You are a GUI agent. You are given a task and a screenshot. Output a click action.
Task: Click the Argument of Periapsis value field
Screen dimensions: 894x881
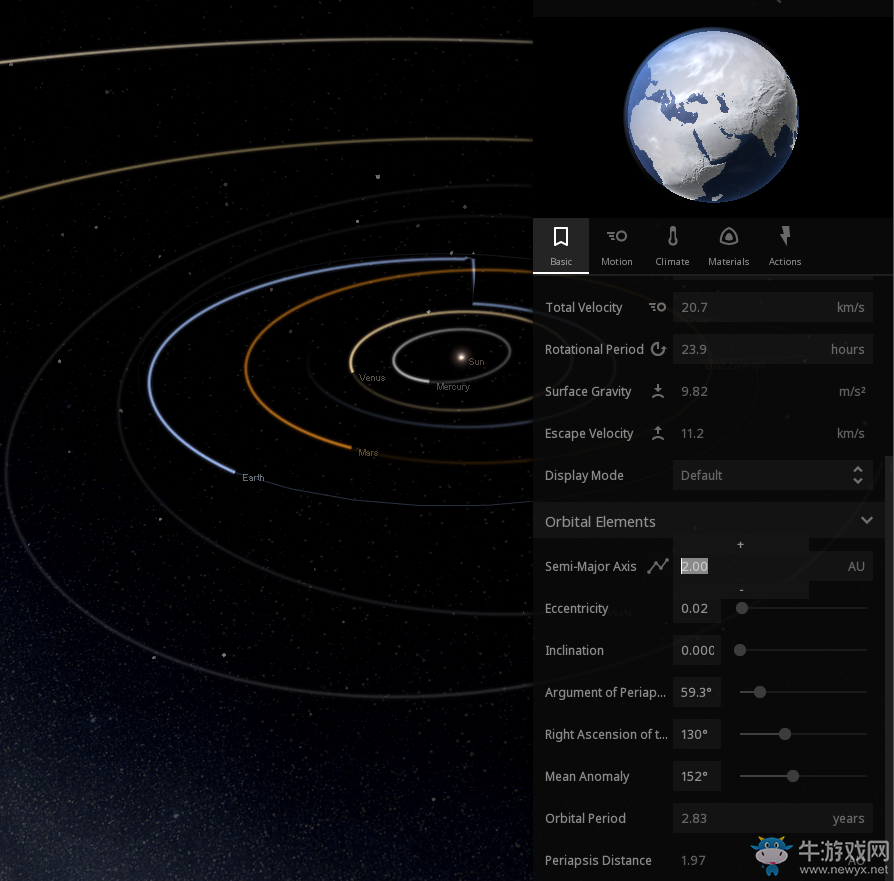(x=697, y=692)
